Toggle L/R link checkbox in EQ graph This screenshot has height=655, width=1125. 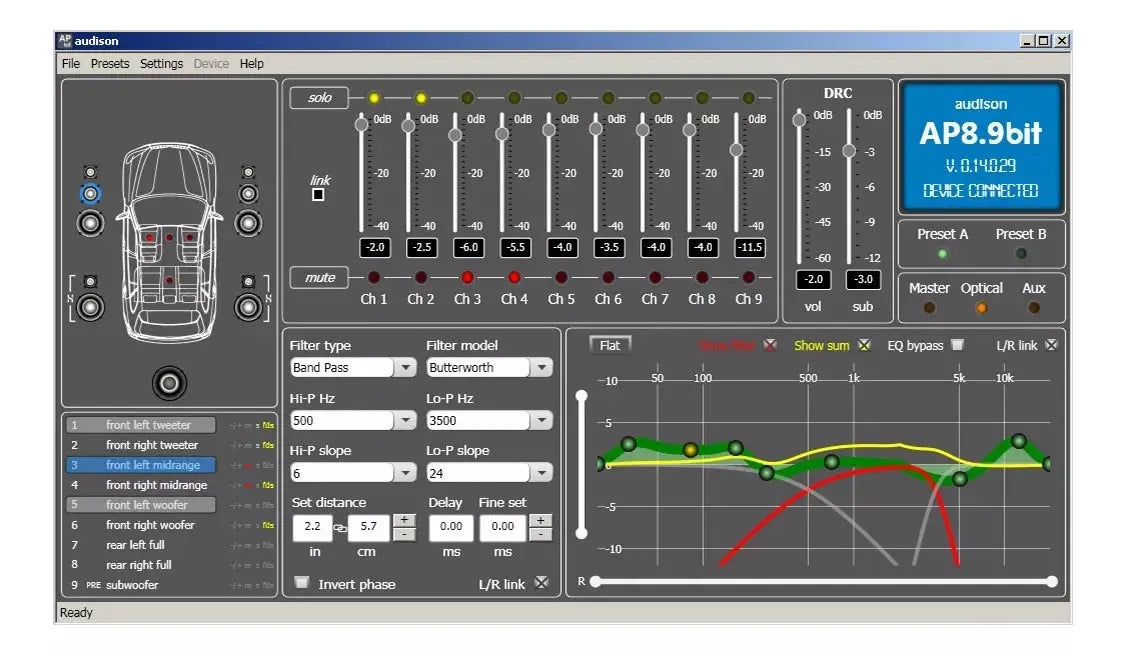(1051, 345)
